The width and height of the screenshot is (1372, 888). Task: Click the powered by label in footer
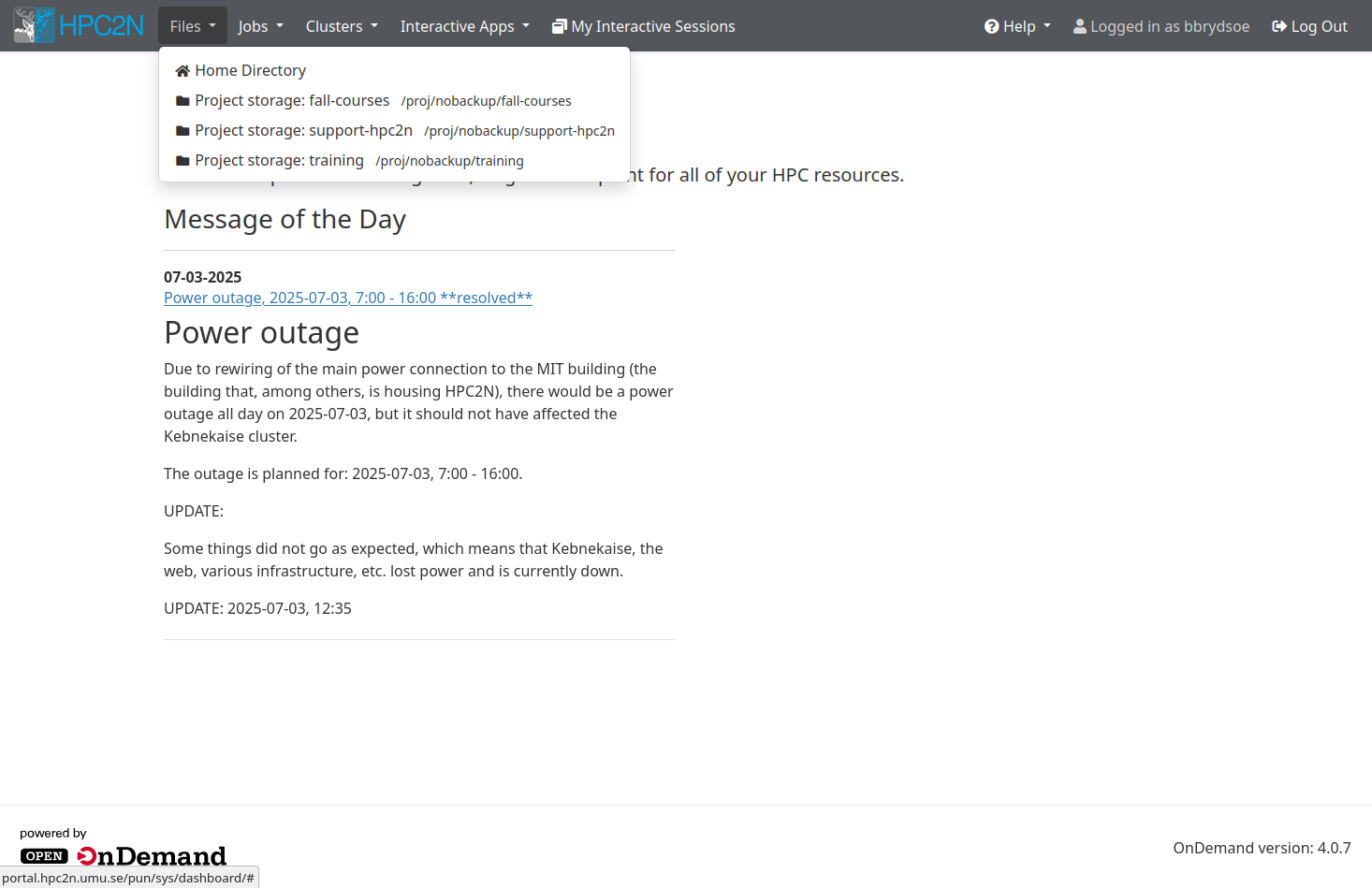tap(53, 833)
